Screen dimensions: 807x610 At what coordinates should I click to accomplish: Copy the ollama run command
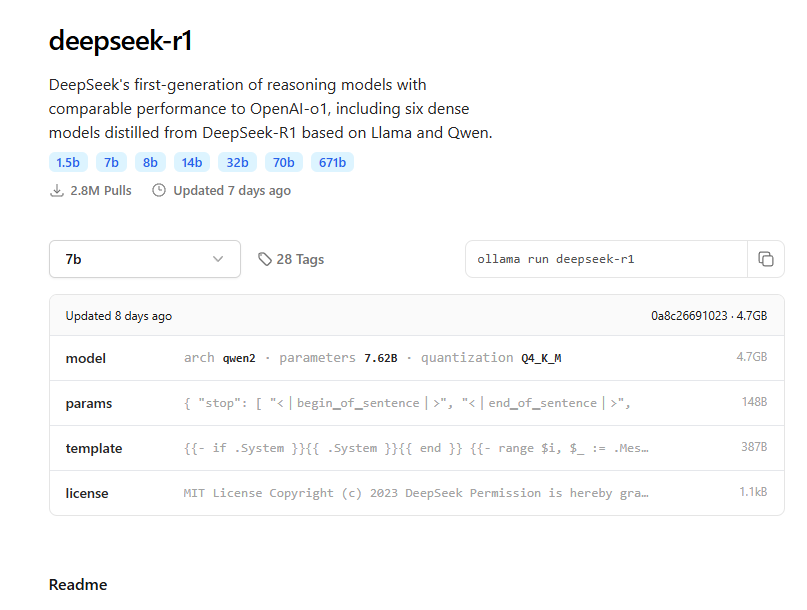tap(766, 258)
